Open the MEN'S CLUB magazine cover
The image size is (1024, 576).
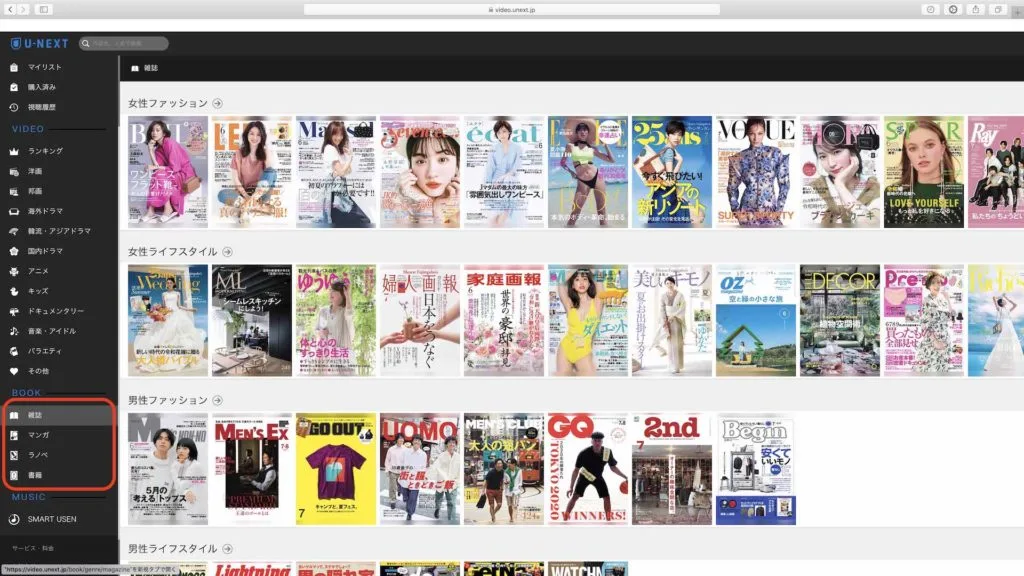coord(504,469)
